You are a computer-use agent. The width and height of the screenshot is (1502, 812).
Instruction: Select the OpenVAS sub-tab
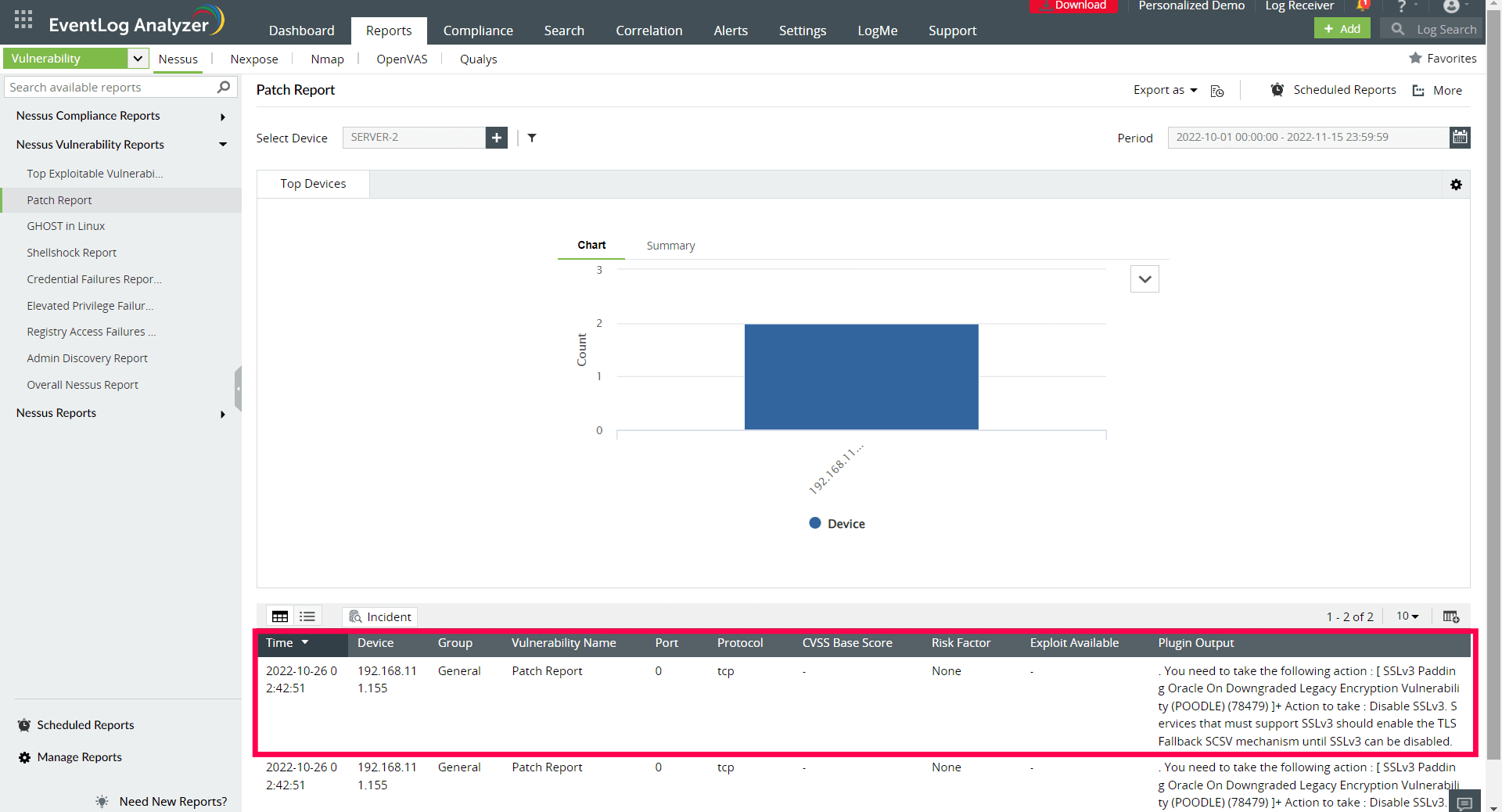click(x=402, y=59)
